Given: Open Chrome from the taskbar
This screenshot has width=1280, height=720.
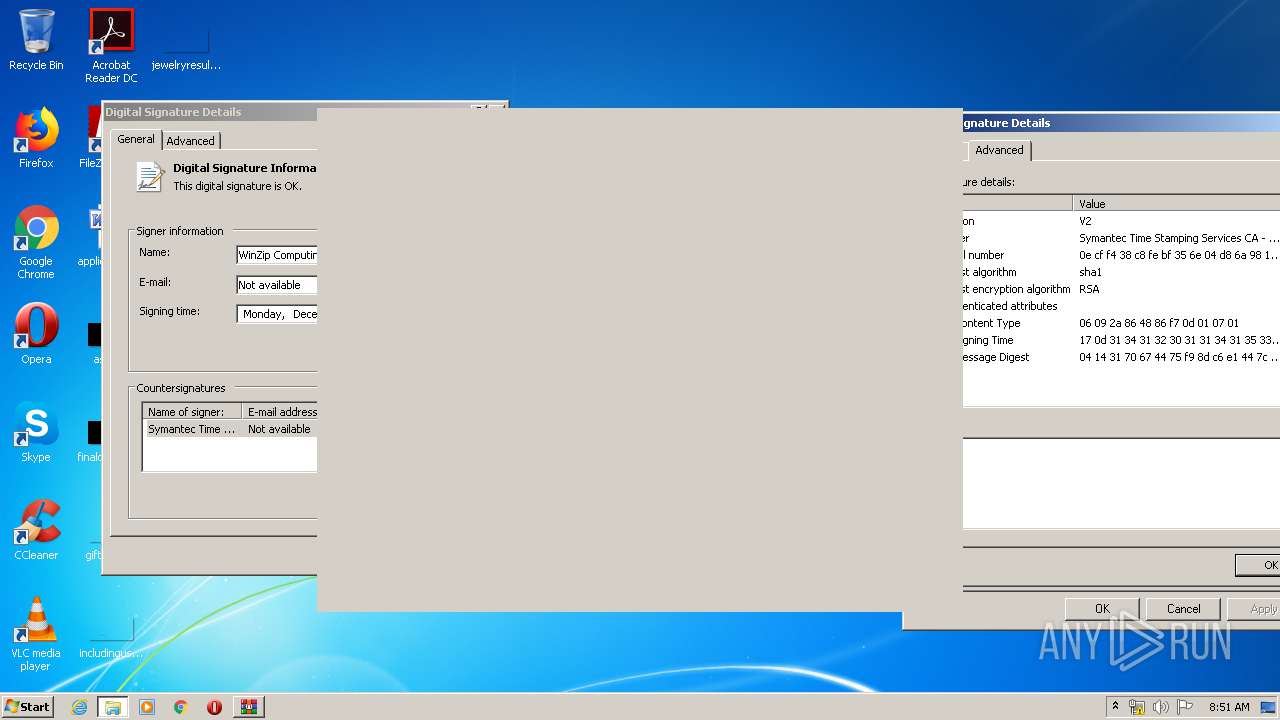Looking at the screenshot, I should [181, 707].
